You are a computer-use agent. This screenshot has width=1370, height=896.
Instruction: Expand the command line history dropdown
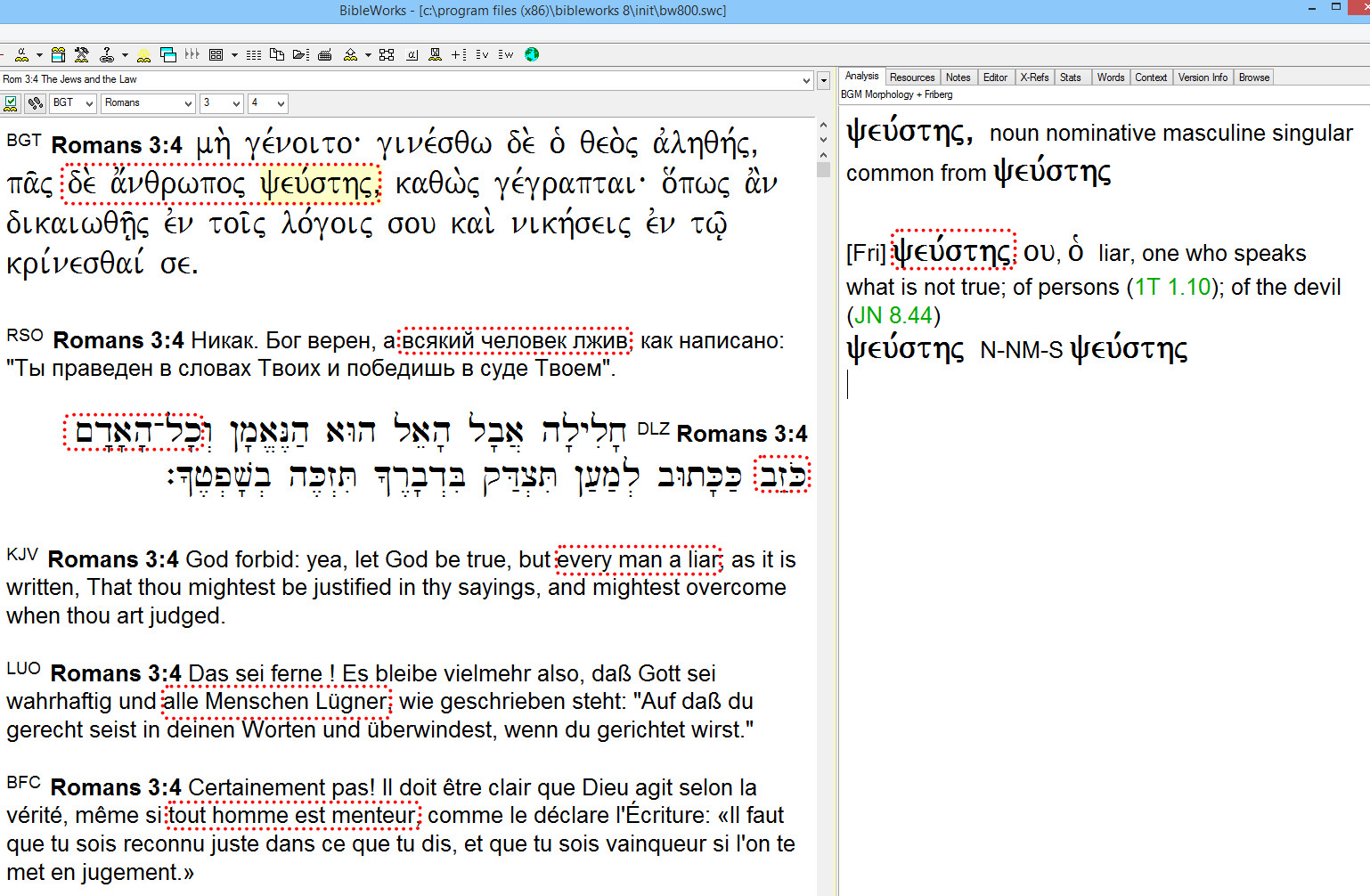pyautogui.click(x=807, y=80)
